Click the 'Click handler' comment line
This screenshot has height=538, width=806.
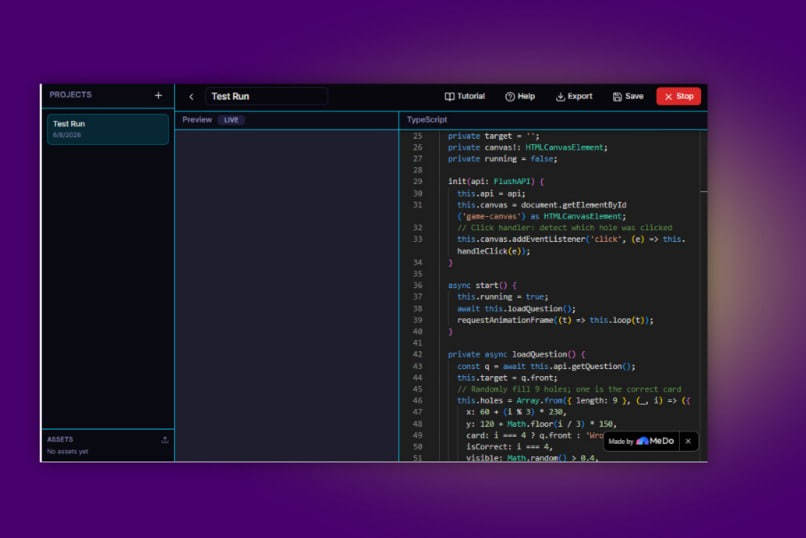(564, 228)
